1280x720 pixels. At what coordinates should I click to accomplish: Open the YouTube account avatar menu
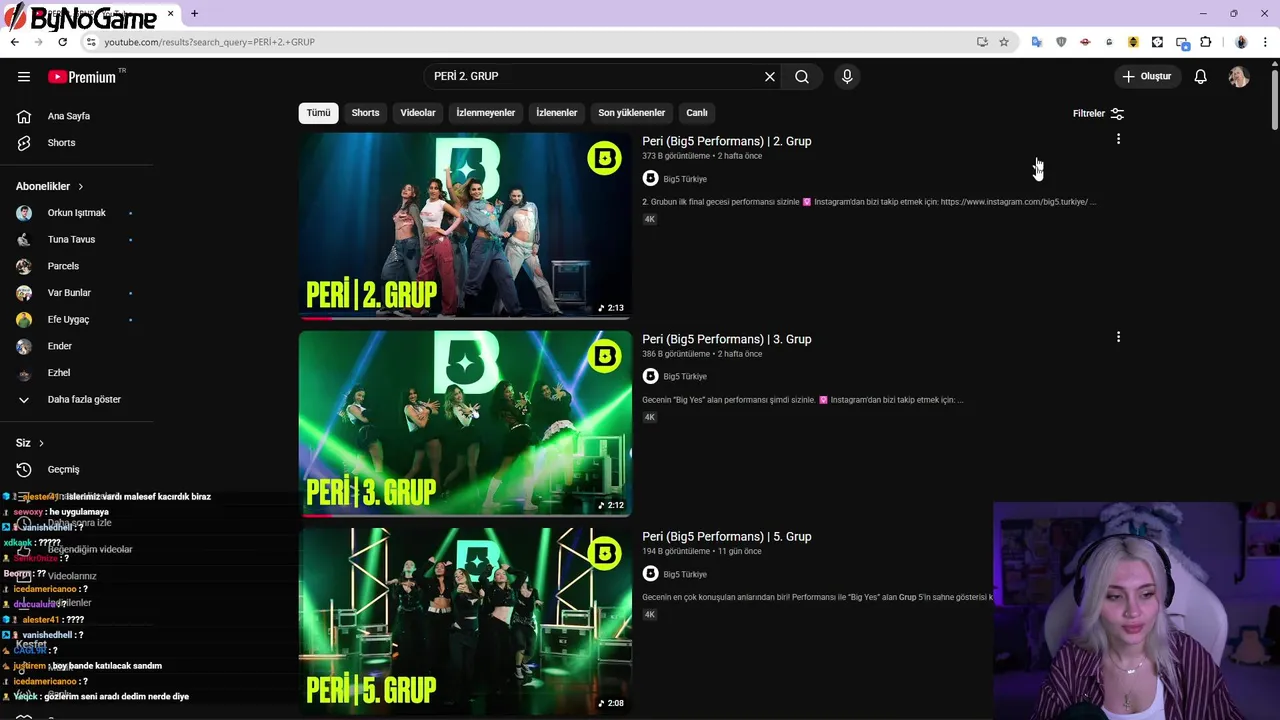point(1239,77)
